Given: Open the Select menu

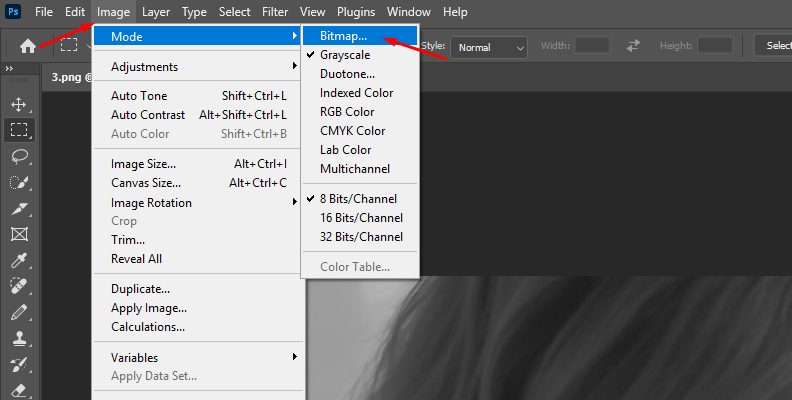Looking at the screenshot, I should click(234, 12).
